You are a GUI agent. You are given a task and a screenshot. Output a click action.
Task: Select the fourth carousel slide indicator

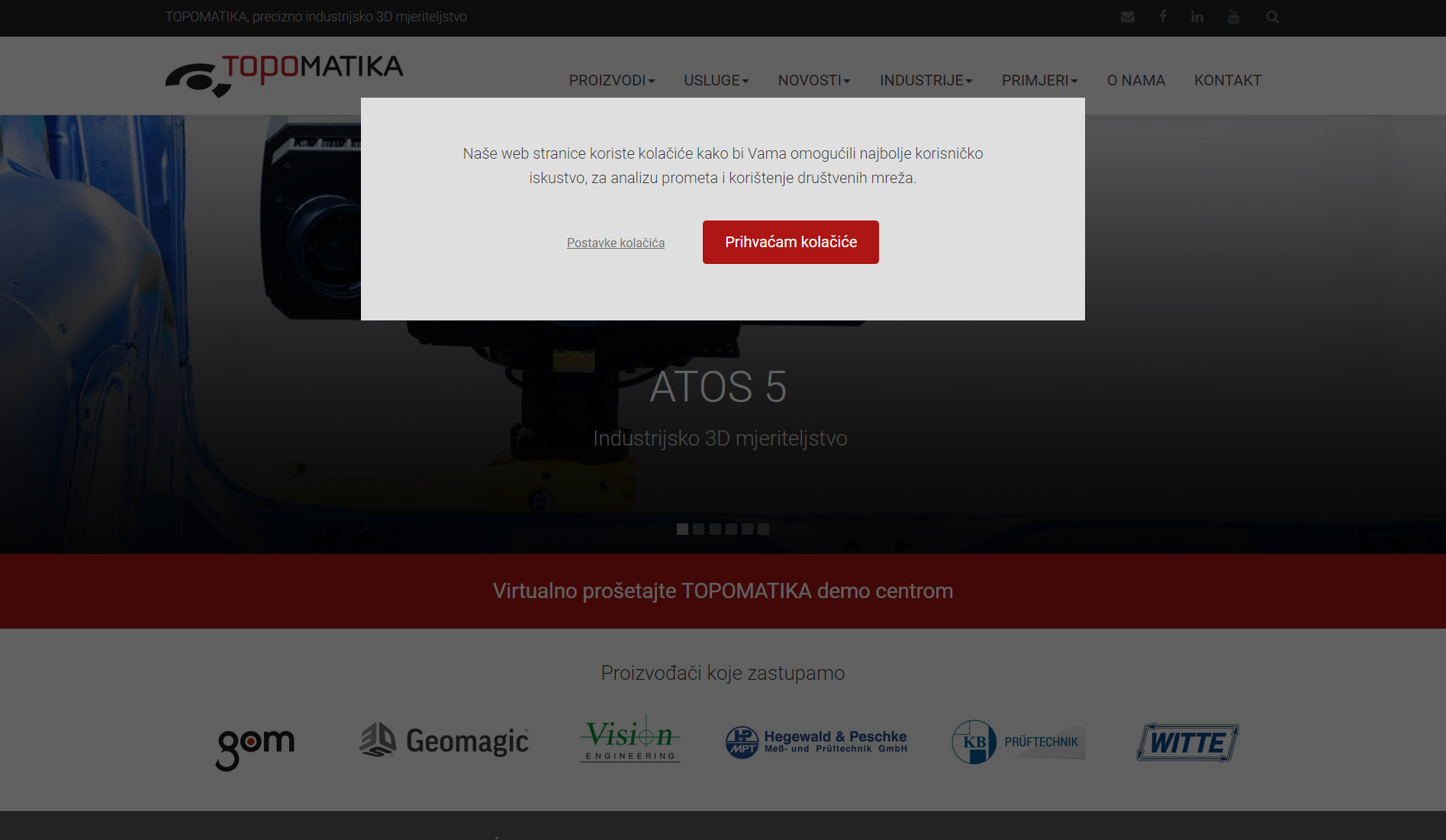click(x=731, y=529)
